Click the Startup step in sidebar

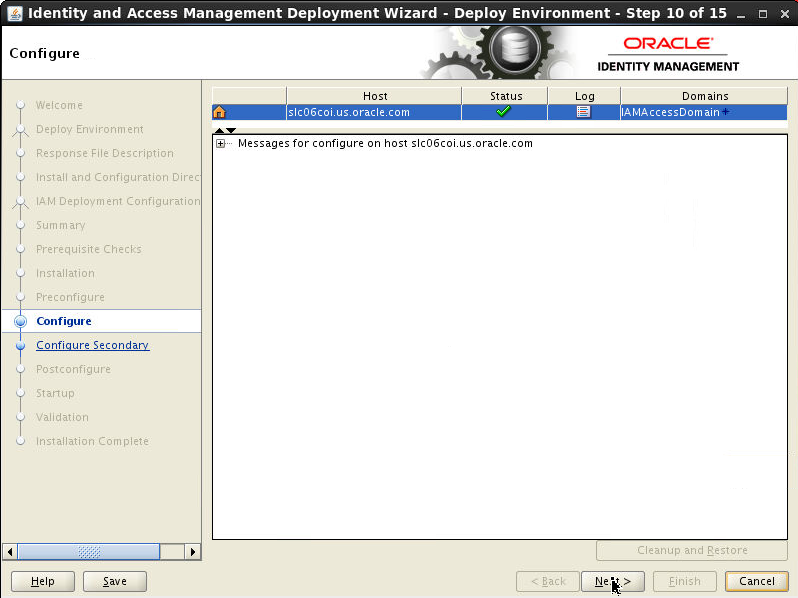pyautogui.click(x=55, y=393)
